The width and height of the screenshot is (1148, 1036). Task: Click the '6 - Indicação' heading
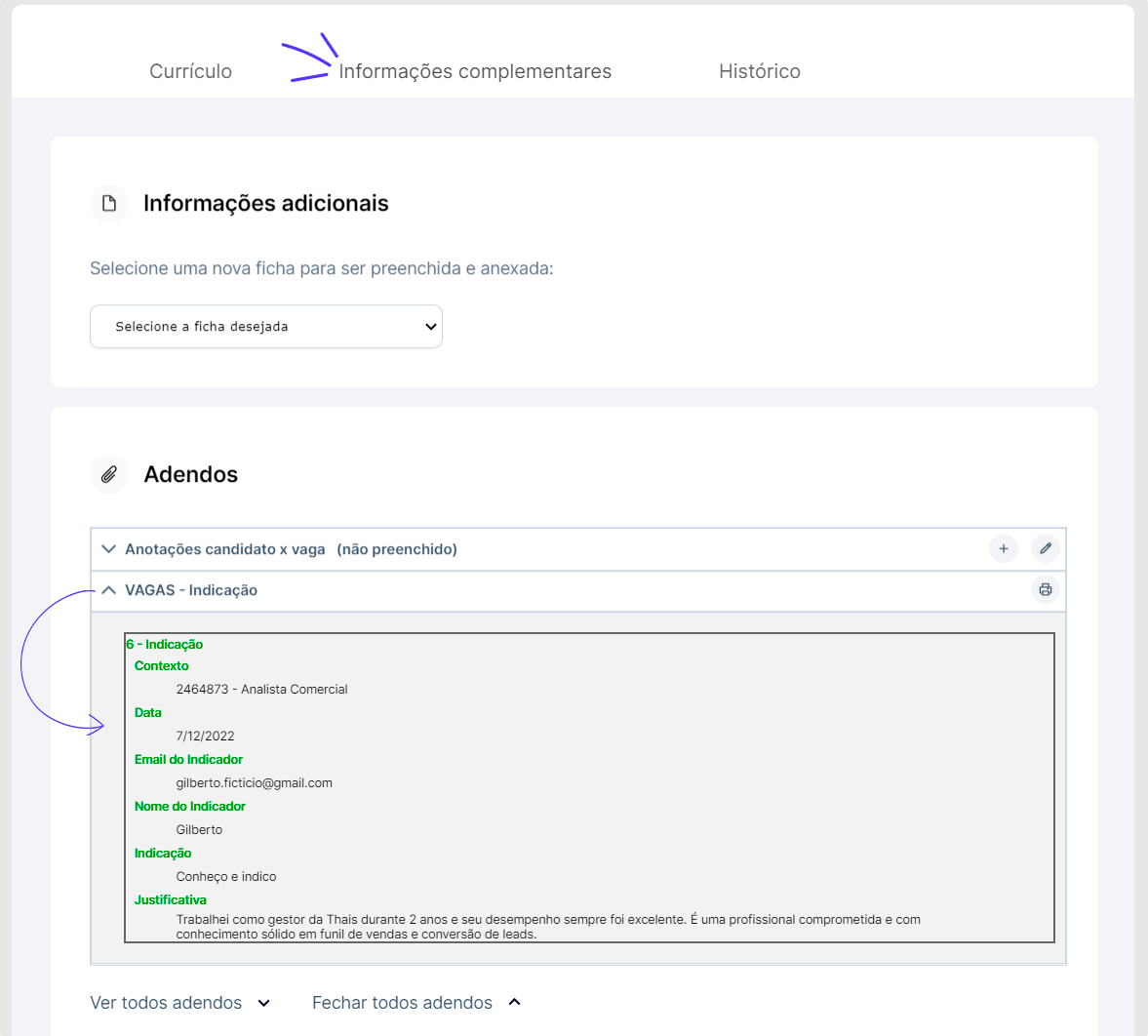[165, 644]
